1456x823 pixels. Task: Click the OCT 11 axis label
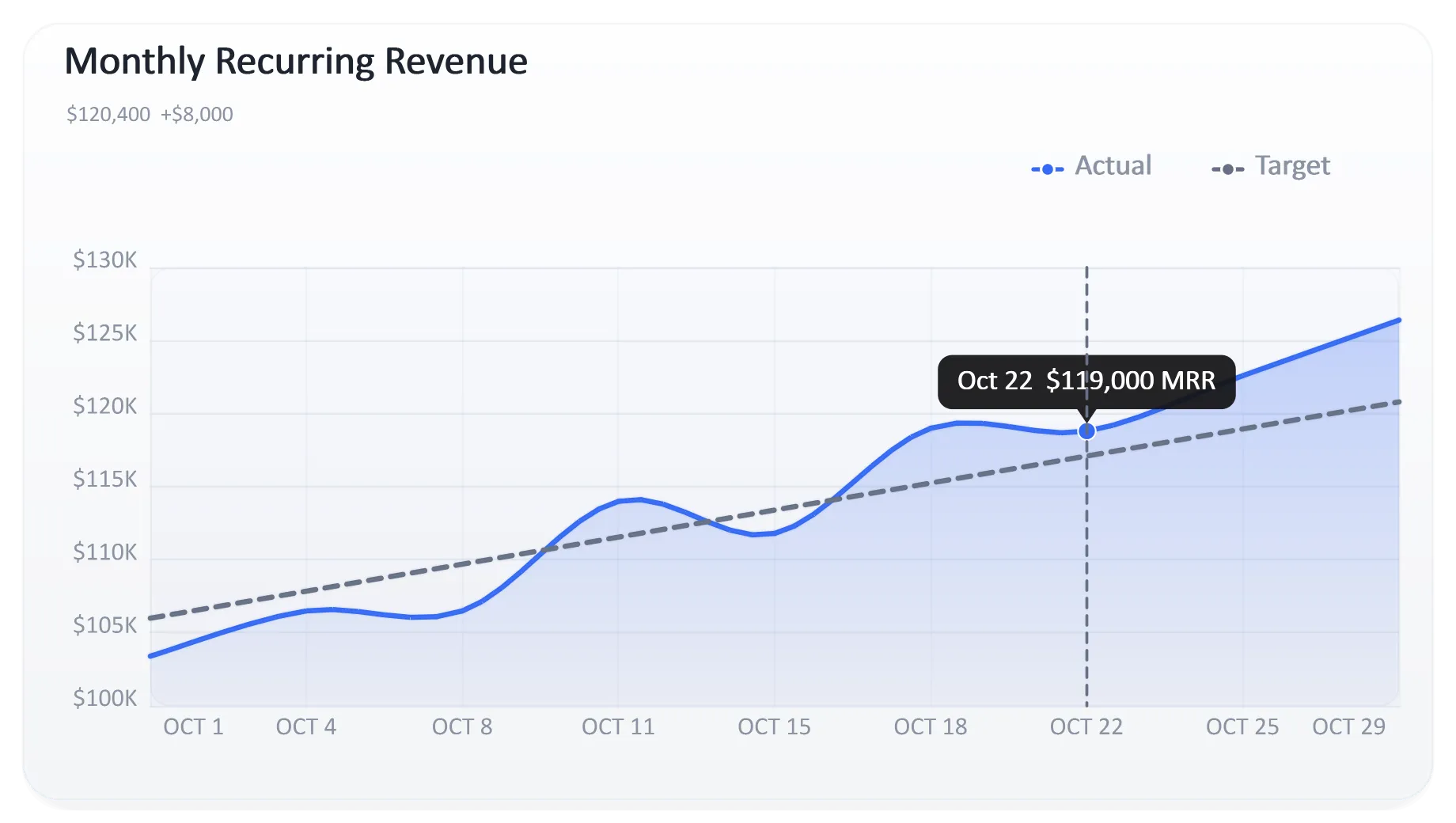tap(618, 726)
